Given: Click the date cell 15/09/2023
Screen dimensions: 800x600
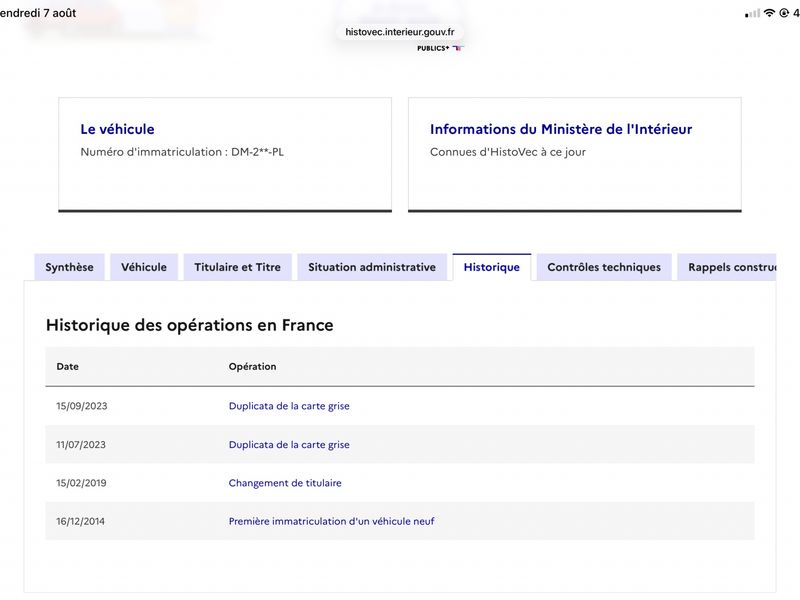Looking at the screenshot, I should (x=82, y=406).
